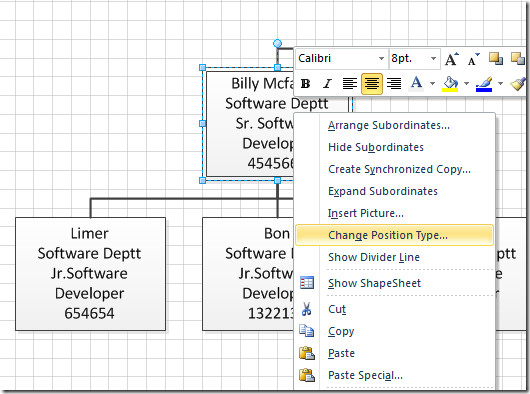Click the ShapeSheet grid icon
Viewport: 530px width, 394px height.
307,283
